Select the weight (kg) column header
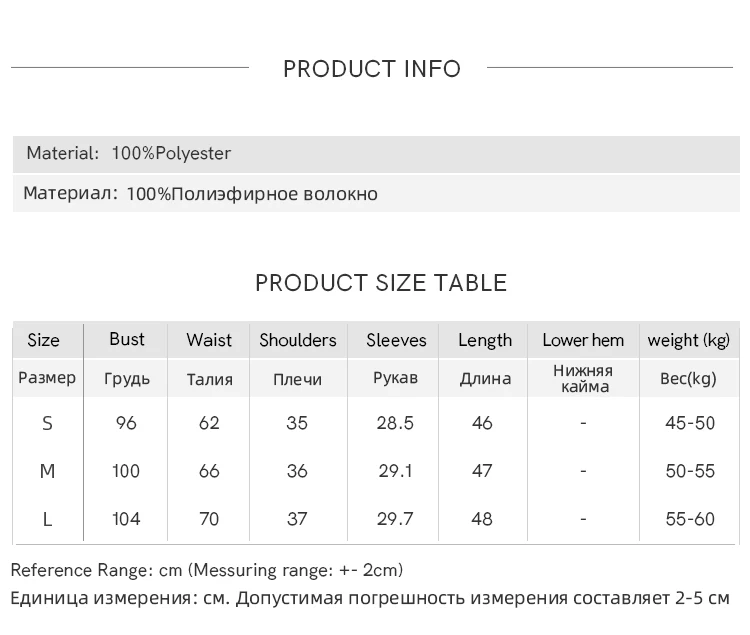The width and height of the screenshot is (750, 635). pyautogui.click(x=689, y=340)
